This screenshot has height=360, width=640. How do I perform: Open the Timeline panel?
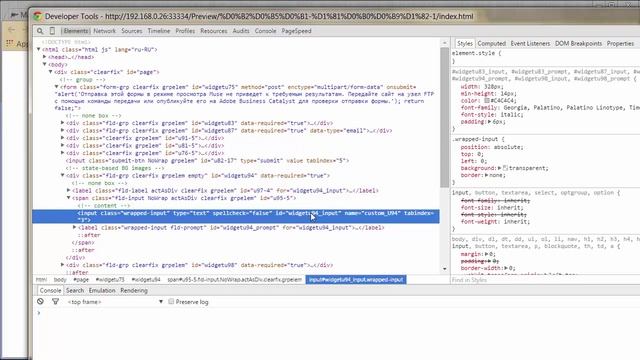click(x=159, y=31)
